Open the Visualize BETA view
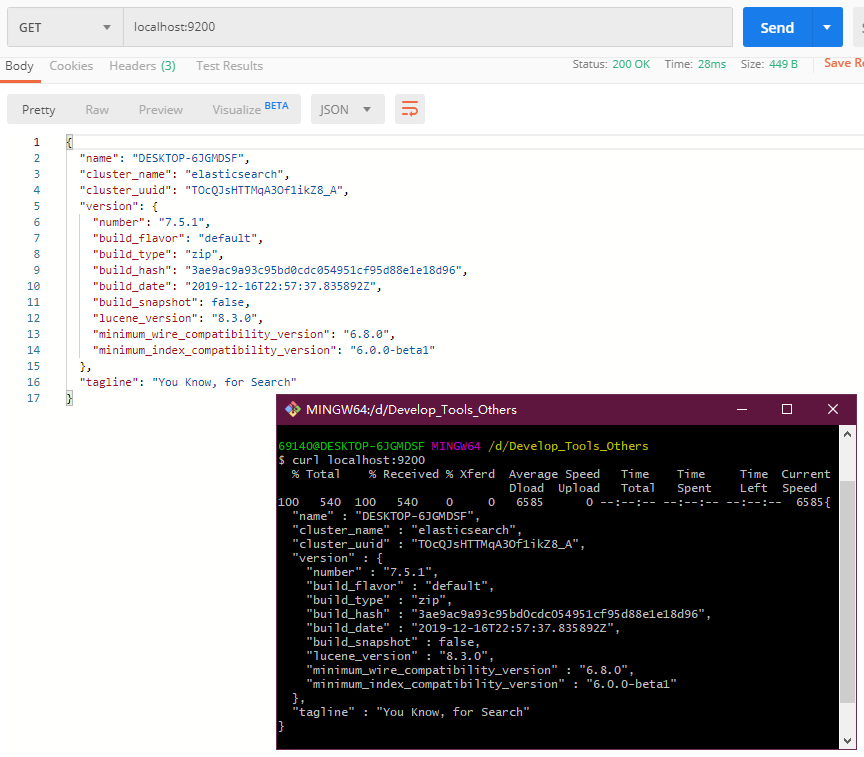 coord(235,110)
